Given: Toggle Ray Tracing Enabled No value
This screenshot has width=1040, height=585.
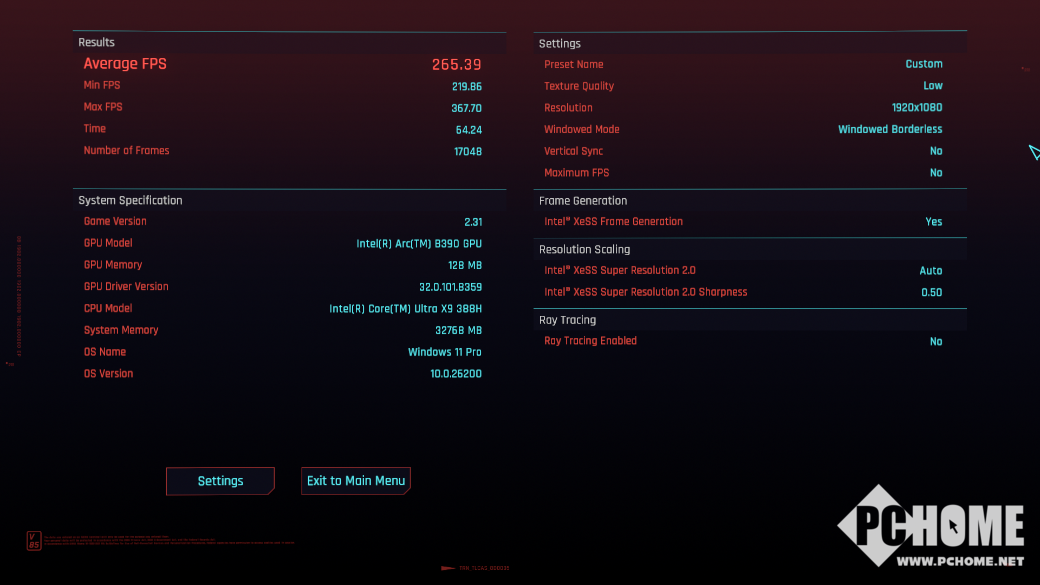Looking at the screenshot, I should [935, 342].
